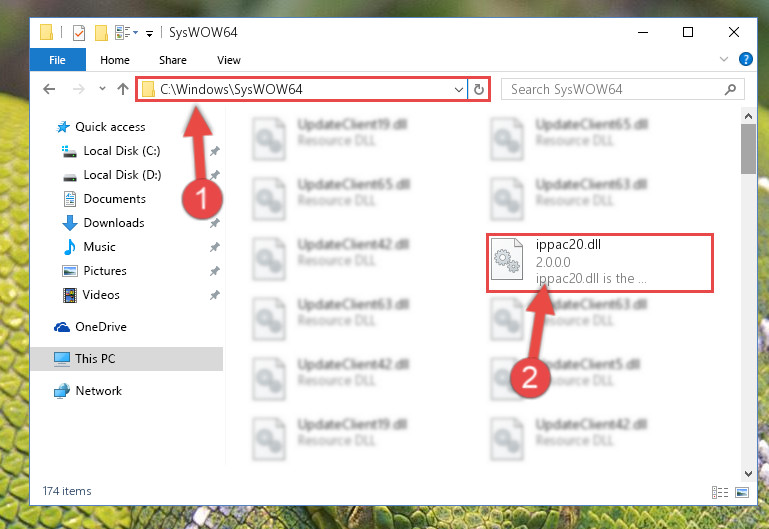Toggle the pin next to Music

click(x=214, y=247)
